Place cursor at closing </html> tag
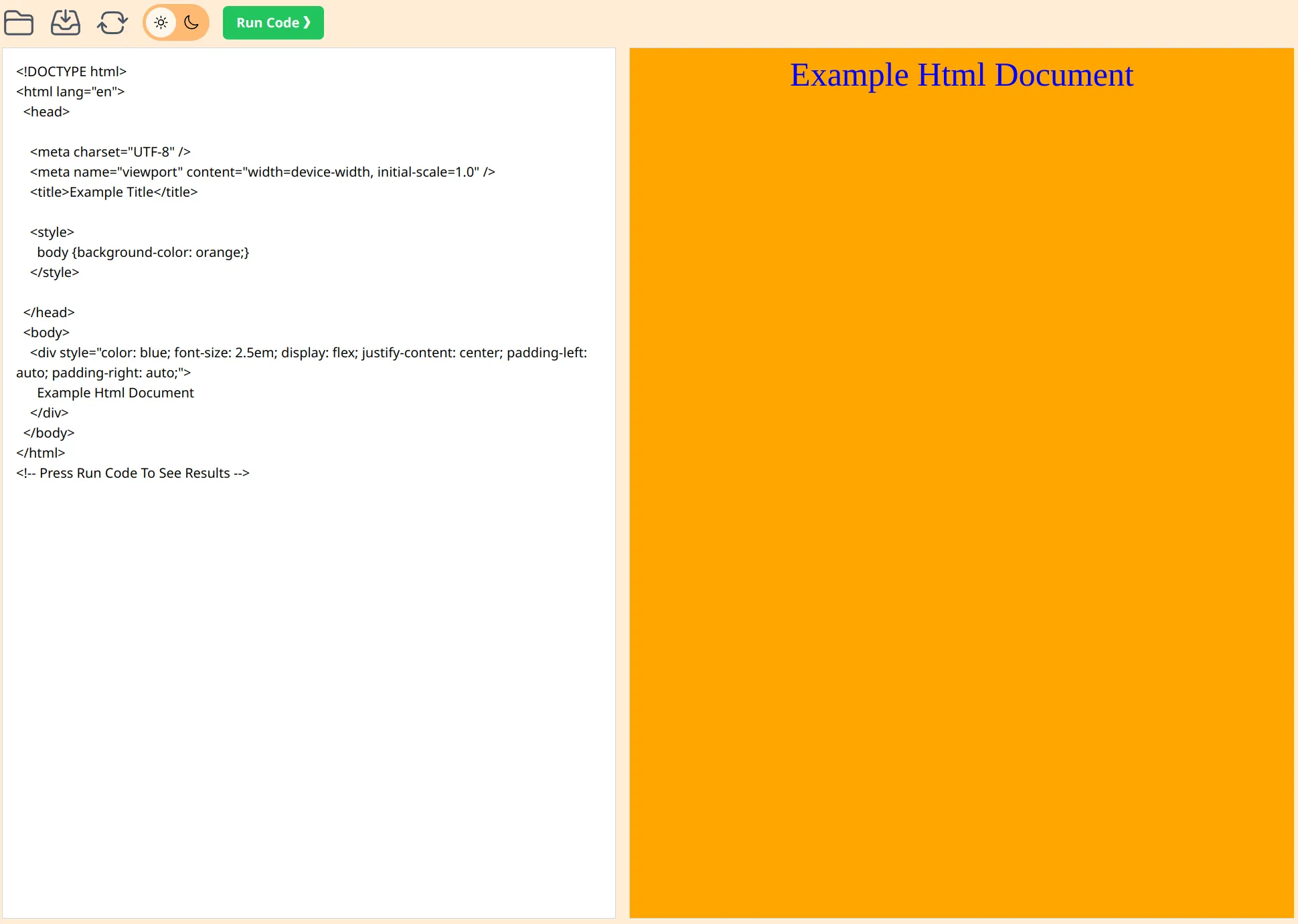Screen dimensions: 1298x924 point(41,453)
